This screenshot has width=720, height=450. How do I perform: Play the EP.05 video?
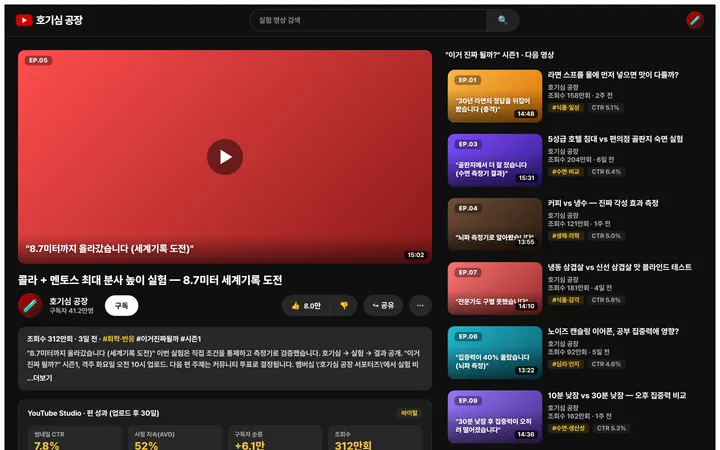tap(225, 157)
